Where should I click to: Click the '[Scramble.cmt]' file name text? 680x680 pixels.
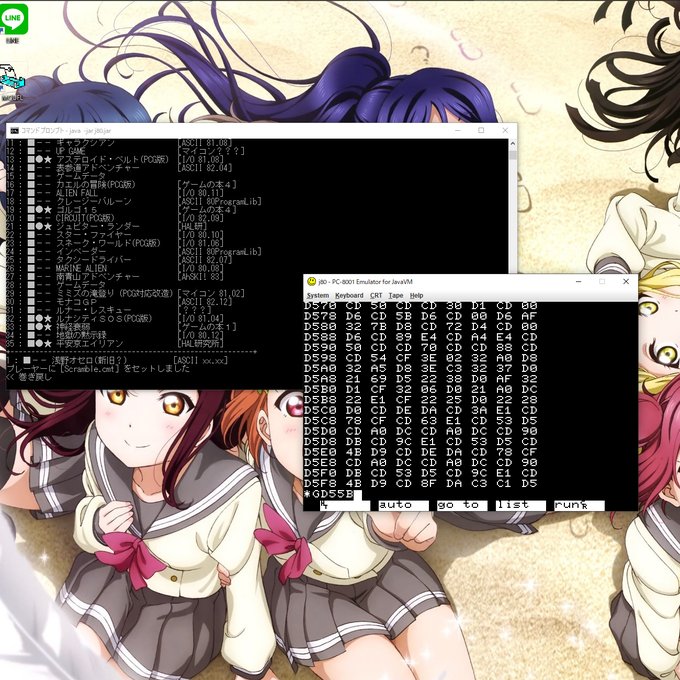pos(90,369)
